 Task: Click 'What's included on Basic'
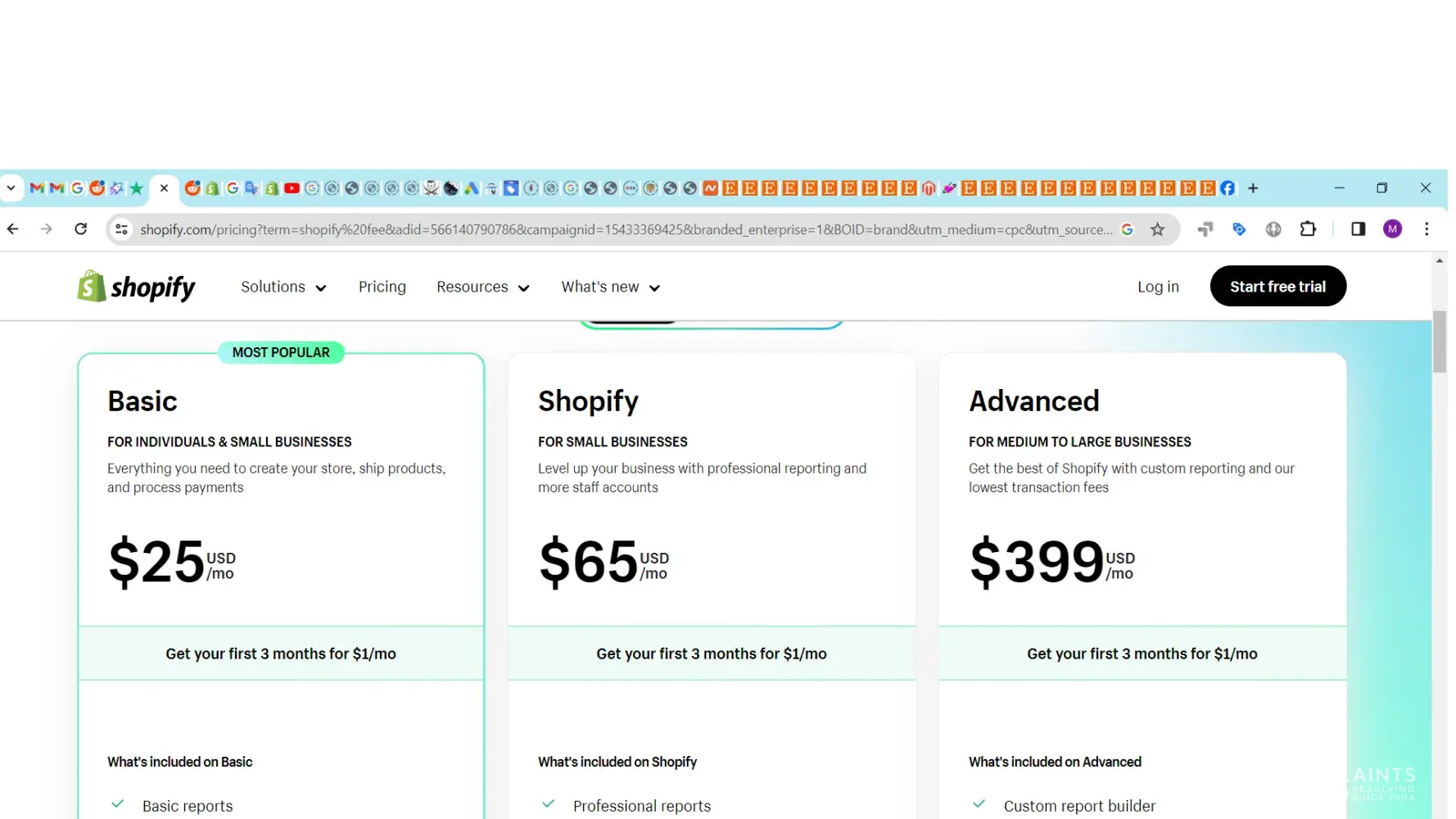[180, 762]
